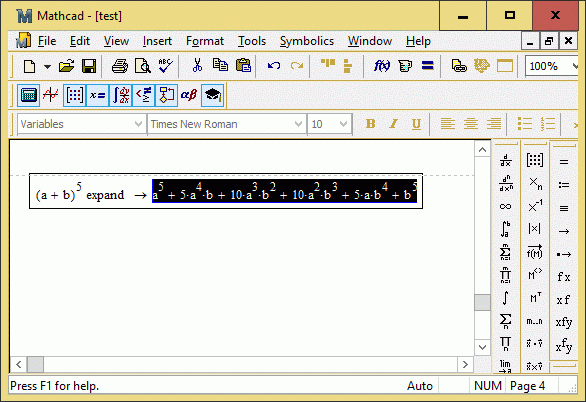Open the File menu
Viewport: 586px width, 402px height.
tap(47, 41)
